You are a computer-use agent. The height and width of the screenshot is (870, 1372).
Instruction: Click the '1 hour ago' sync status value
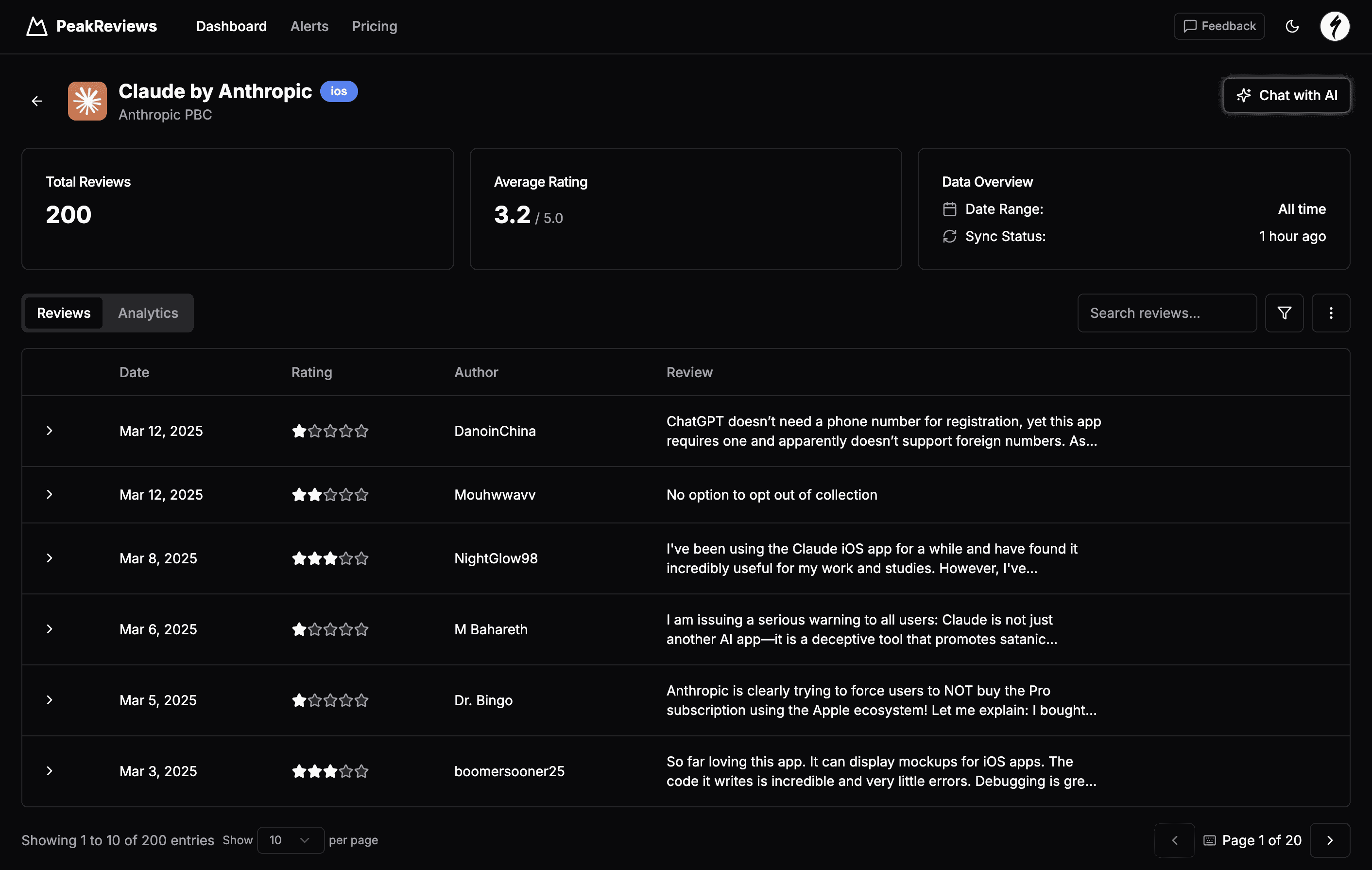pos(1292,236)
